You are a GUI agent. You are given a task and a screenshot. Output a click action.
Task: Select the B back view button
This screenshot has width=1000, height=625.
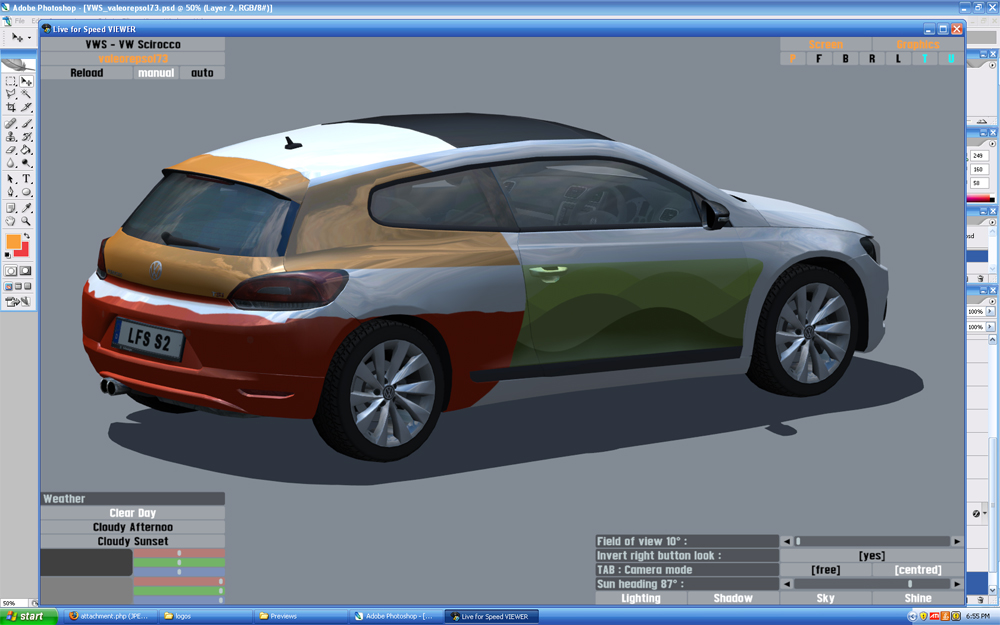click(846, 59)
